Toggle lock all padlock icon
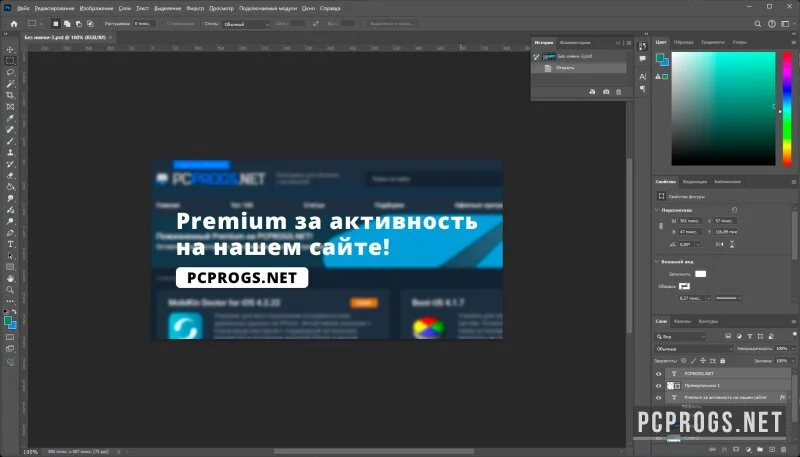The height and width of the screenshot is (457, 800). [722, 361]
